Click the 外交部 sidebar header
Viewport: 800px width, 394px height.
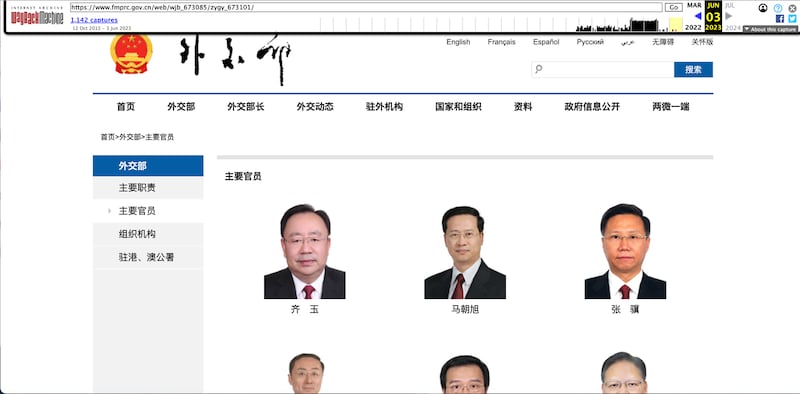(x=148, y=166)
